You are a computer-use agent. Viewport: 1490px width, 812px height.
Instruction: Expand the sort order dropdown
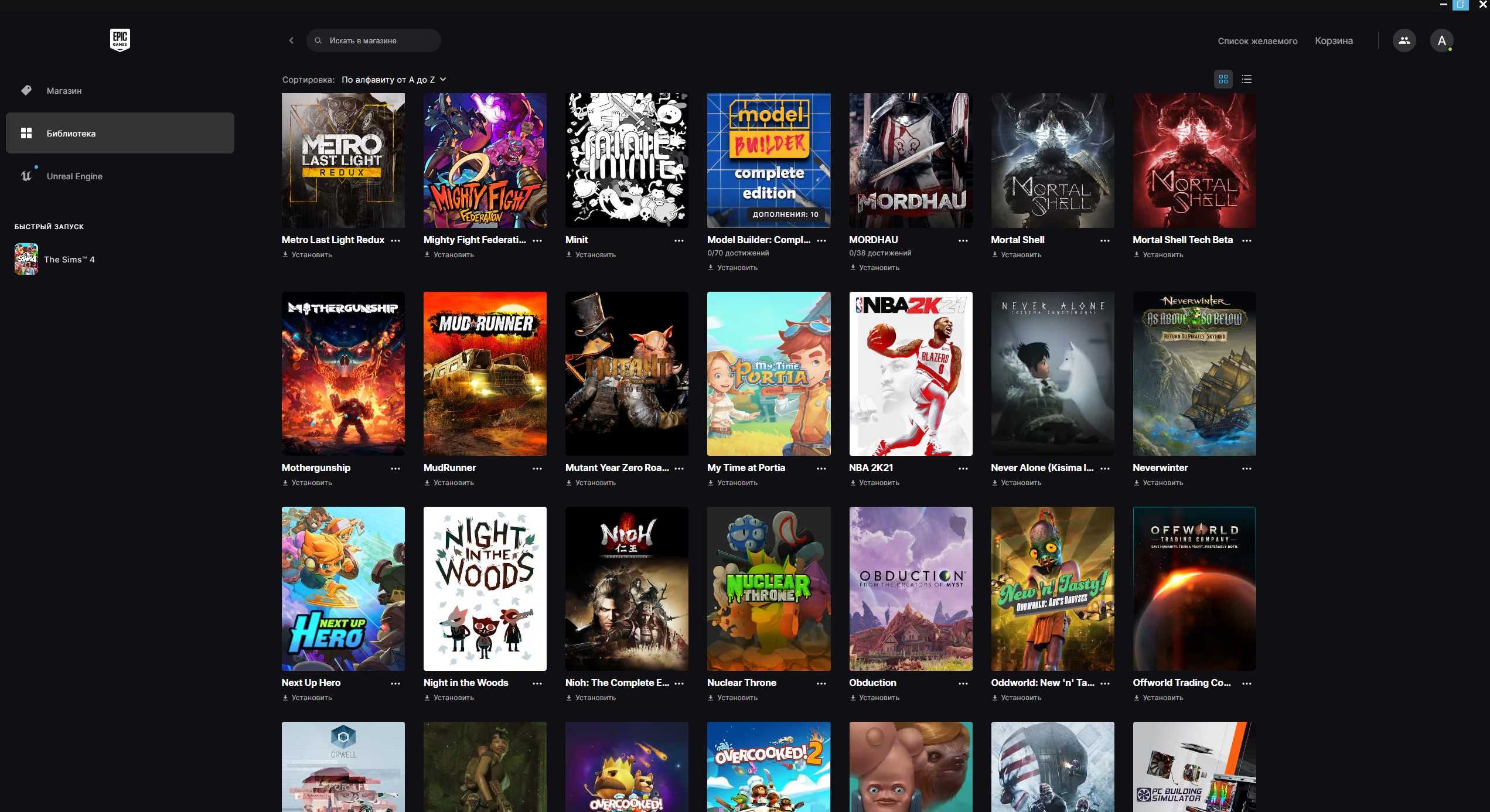(394, 79)
